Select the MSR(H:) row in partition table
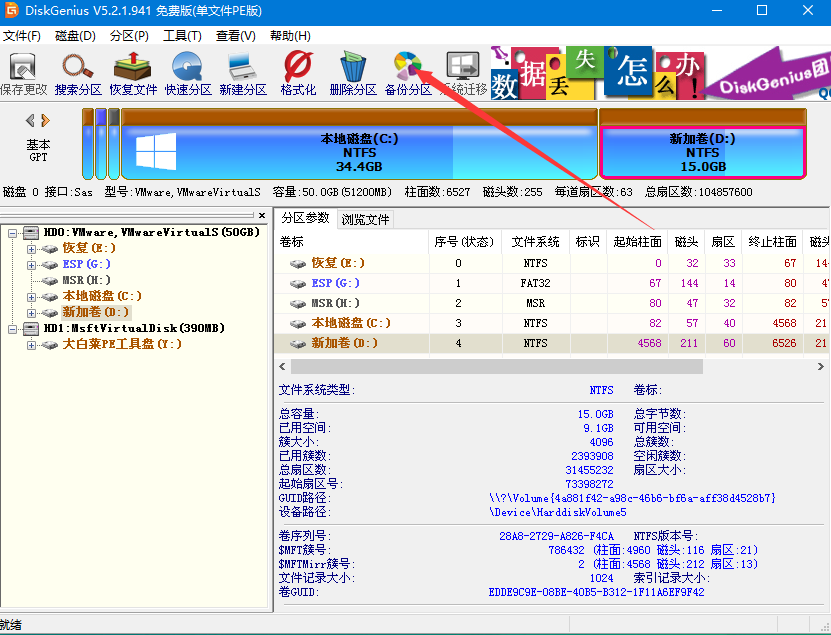This screenshot has width=831, height=635. [552, 303]
